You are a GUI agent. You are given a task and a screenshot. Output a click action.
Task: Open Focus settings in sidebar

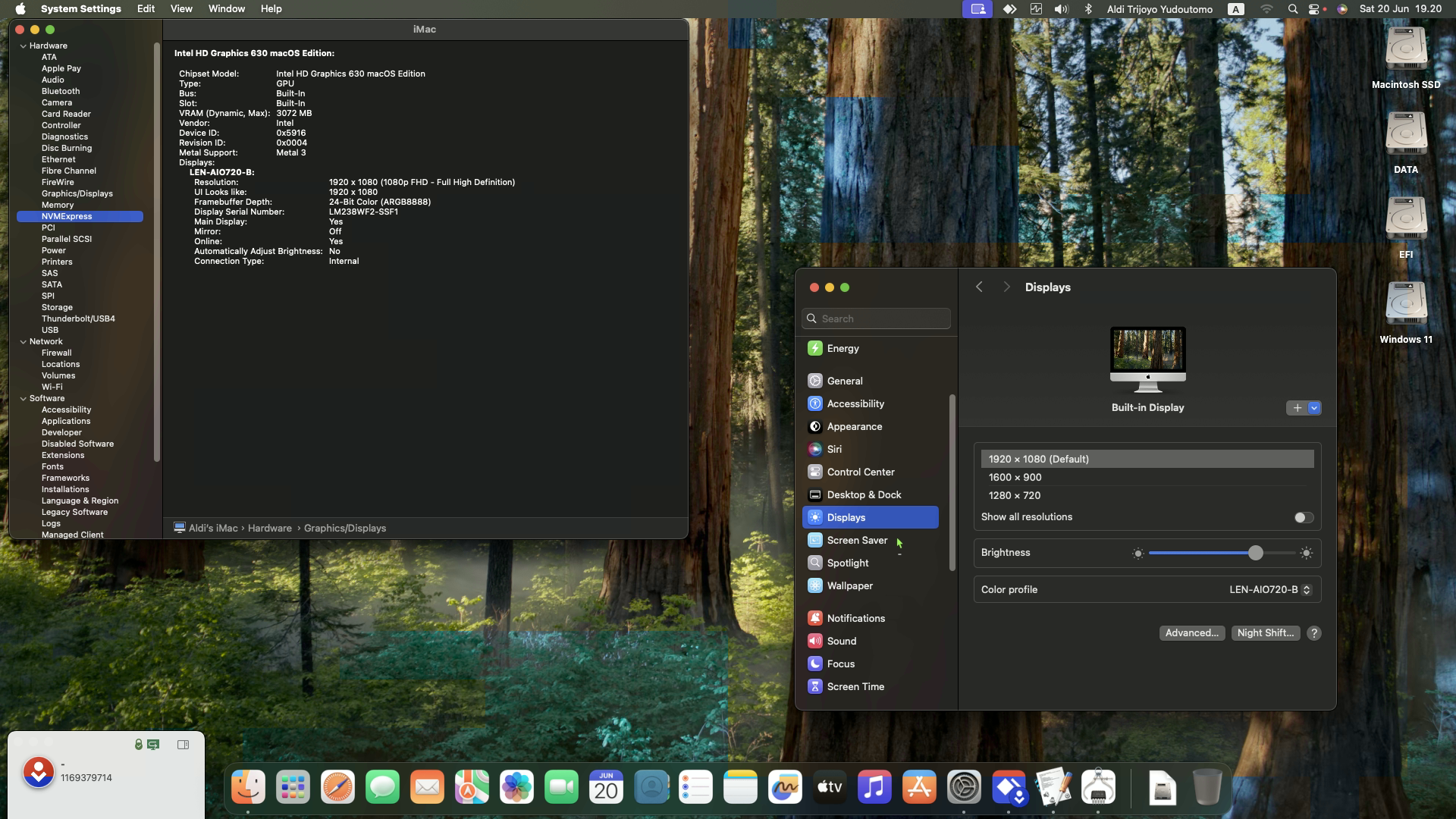pyautogui.click(x=870, y=664)
